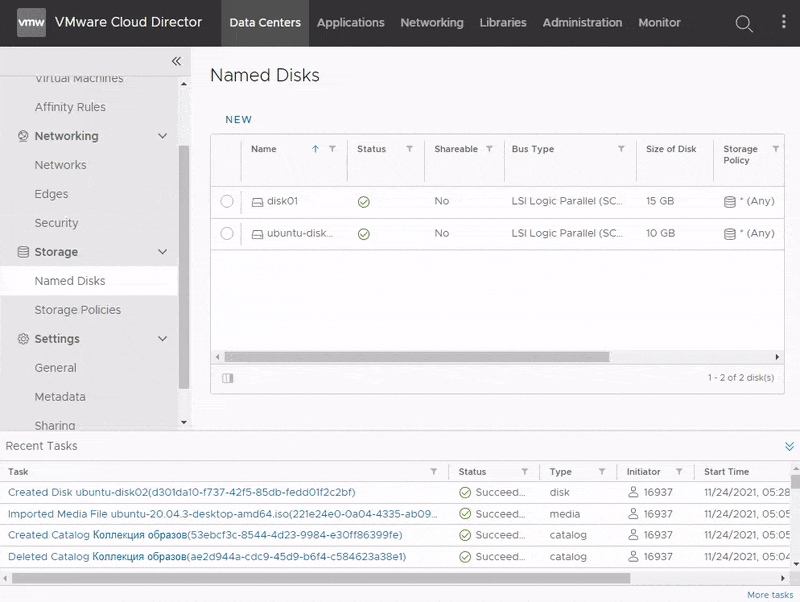This screenshot has height=602, width=800.
Task: Open the Monitor tab
Action: 659,23
